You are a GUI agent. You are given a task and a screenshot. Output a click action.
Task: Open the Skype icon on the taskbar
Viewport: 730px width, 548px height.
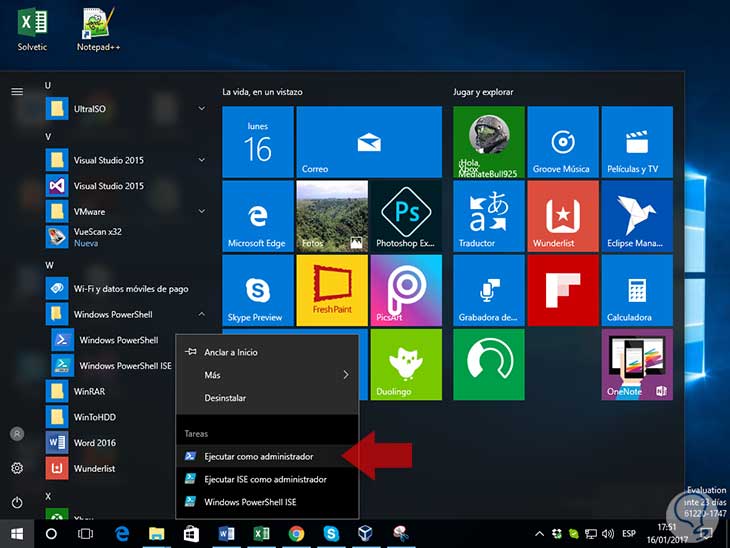coord(331,534)
